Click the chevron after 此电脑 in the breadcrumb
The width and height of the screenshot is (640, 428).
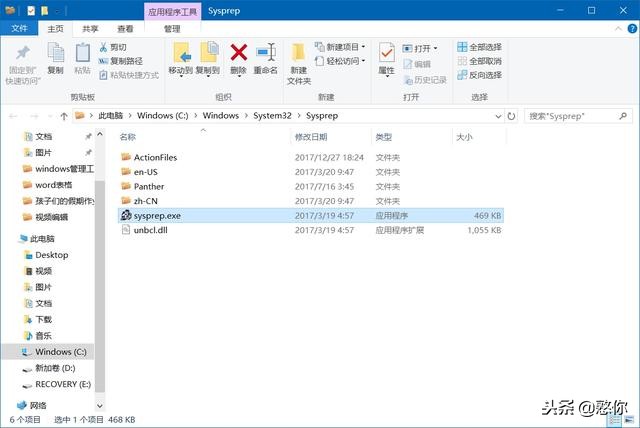pos(130,116)
